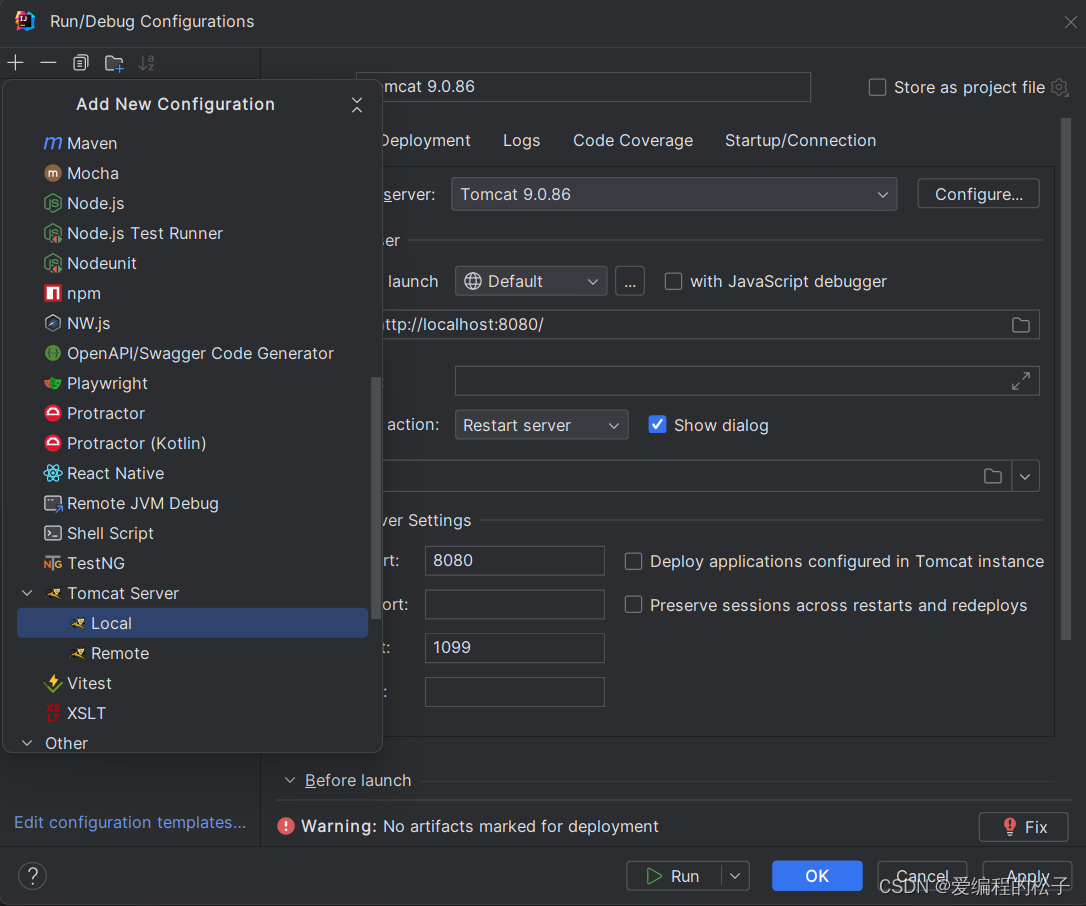Screen dimensions: 1086x906
Task: Click the empty HTTPs port field
Action: [x=515, y=605]
